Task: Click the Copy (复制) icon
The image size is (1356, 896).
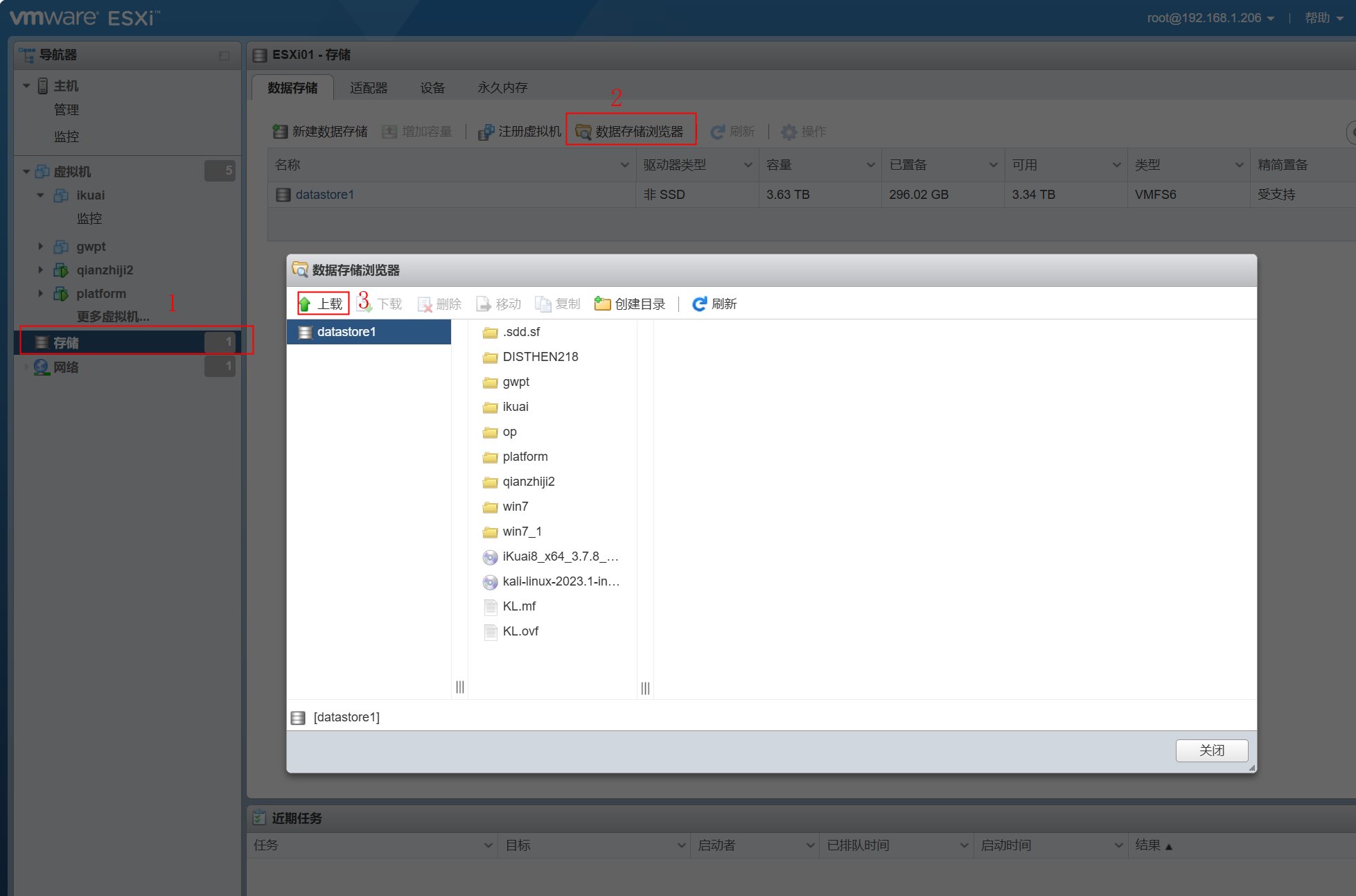Action: coord(543,304)
